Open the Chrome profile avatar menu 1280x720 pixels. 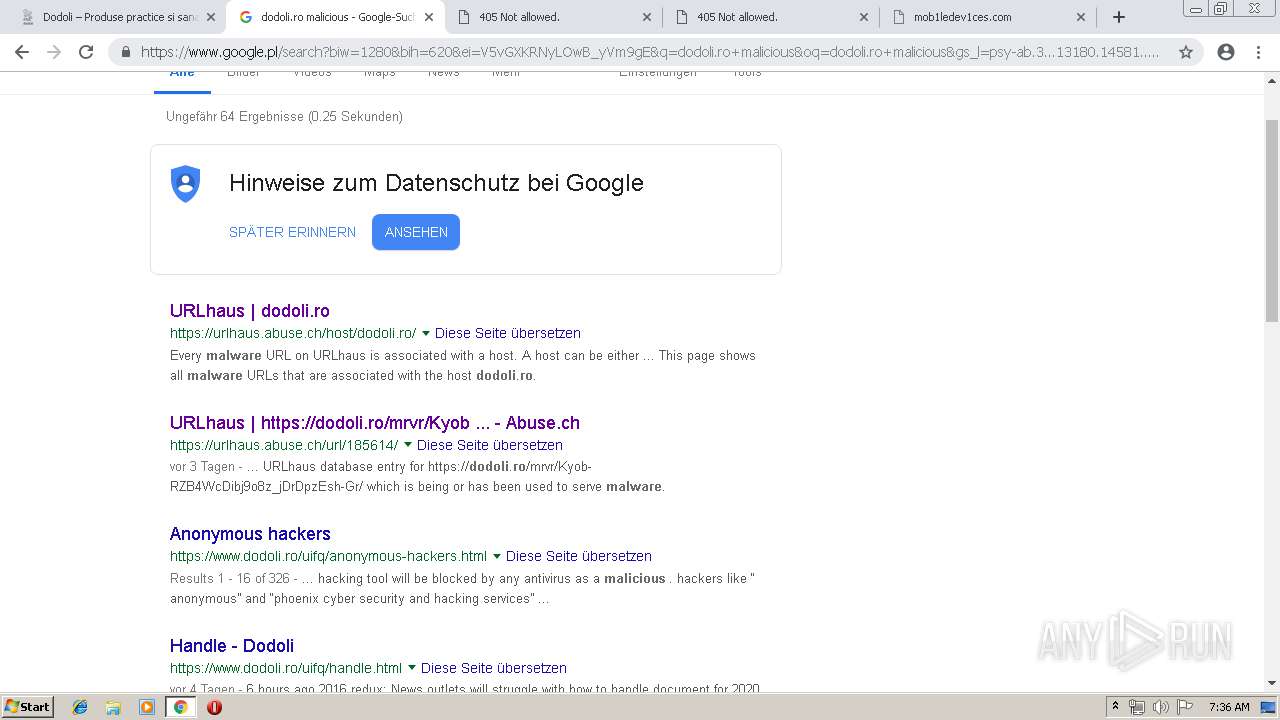click(x=1226, y=52)
